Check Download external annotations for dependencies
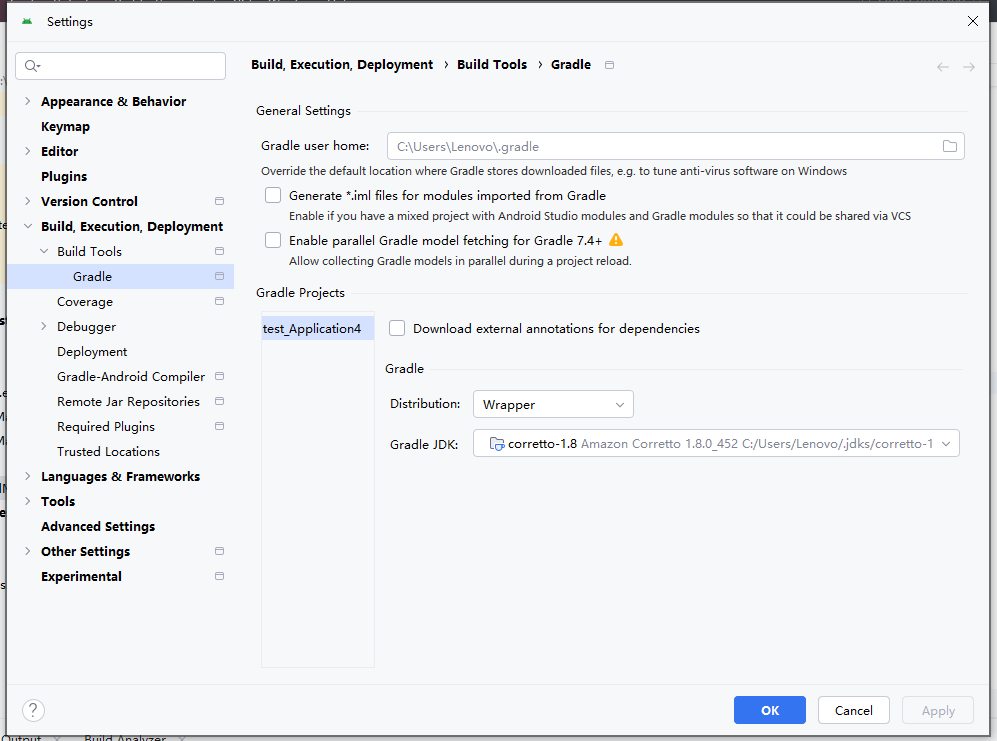The width and height of the screenshot is (997, 741). (x=397, y=328)
